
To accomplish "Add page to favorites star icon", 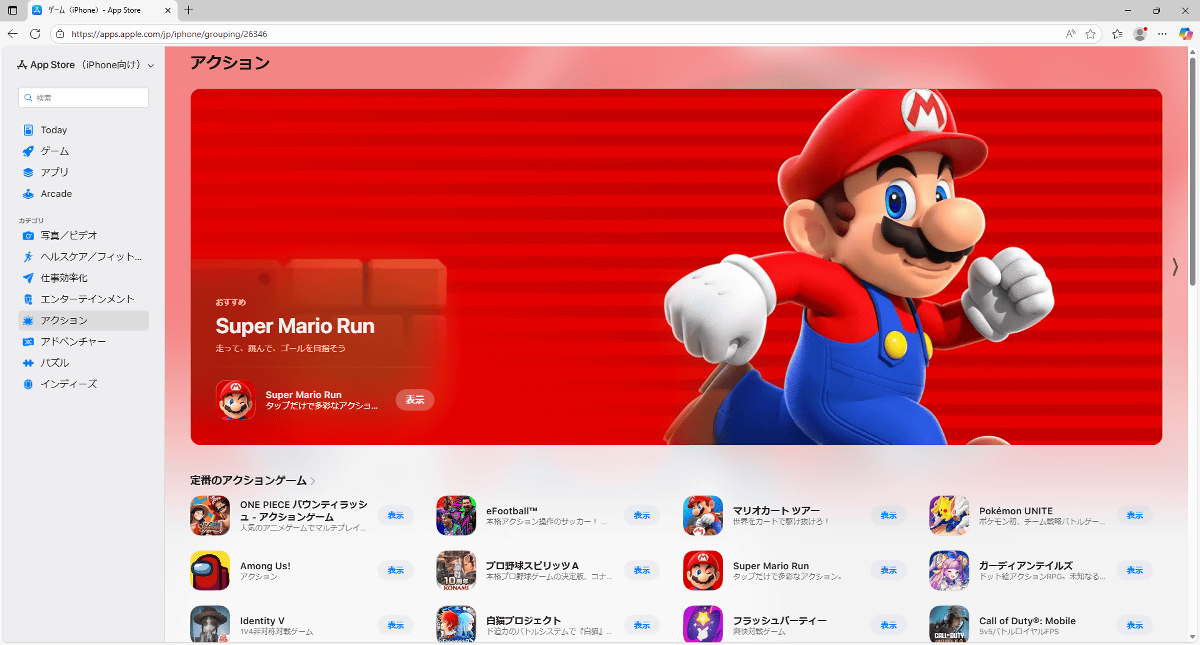I will [x=1091, y=33].
